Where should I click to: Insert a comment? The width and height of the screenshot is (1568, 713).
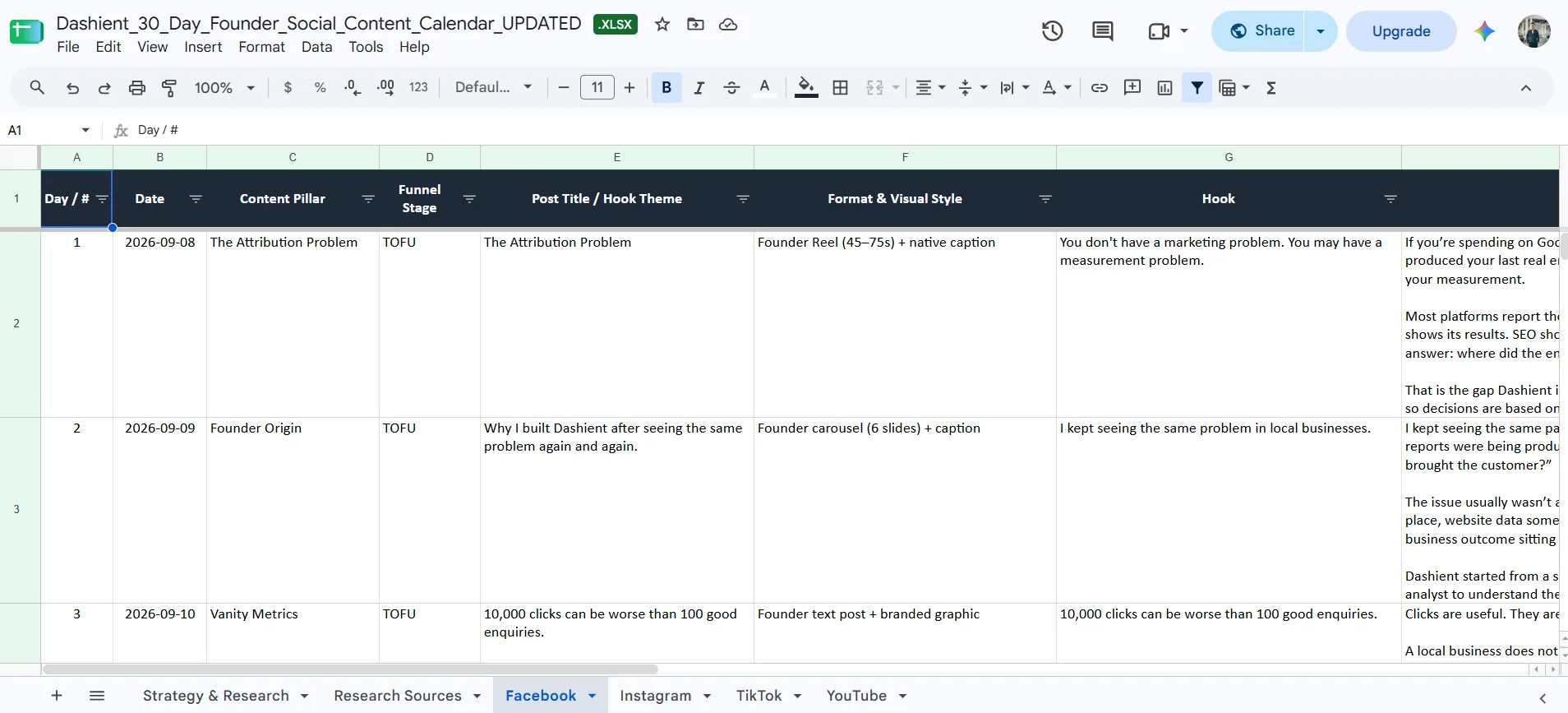pos(1132,87)
